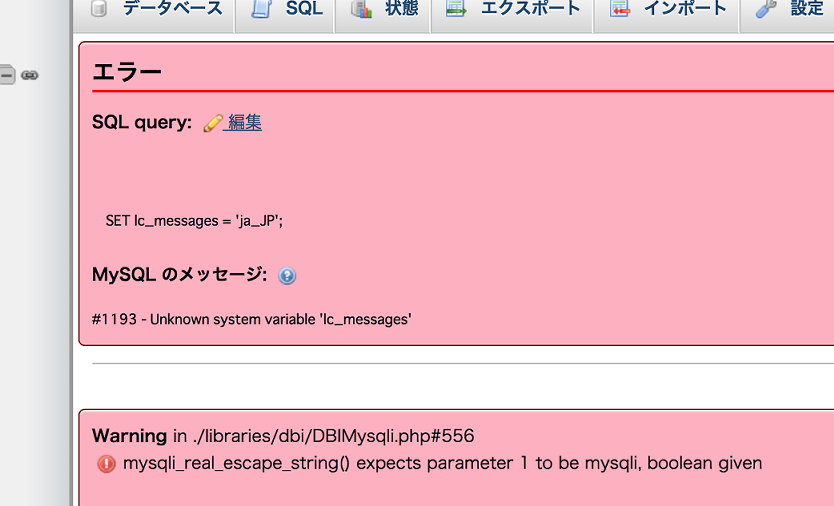Click the status chart icon
The width and height of the screenshot is (834, 506).
362,9
